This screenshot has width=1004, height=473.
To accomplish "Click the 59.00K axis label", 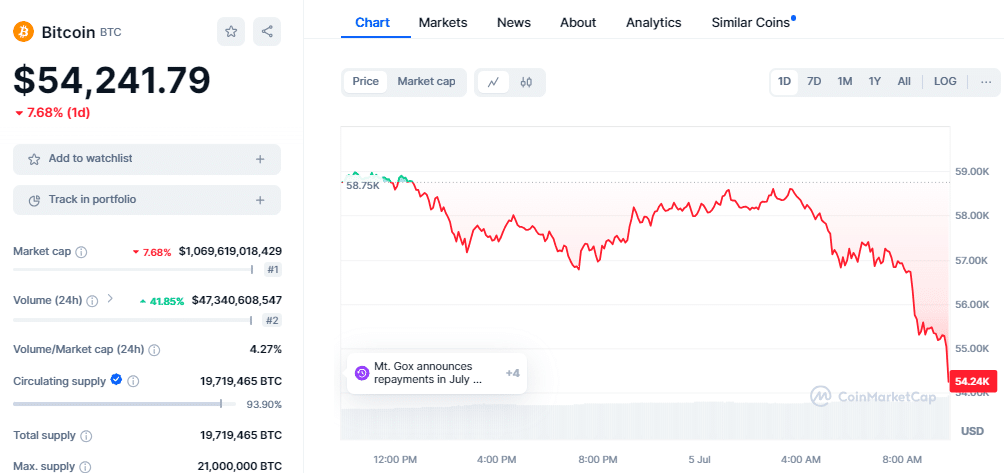I will coord(971,172).
